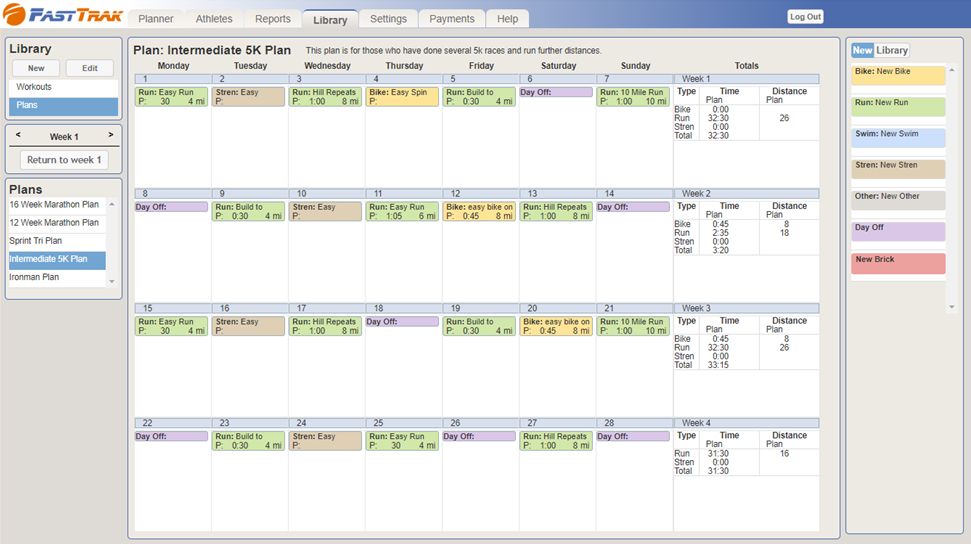Viewport: 971px width, 544px height.
Task: Switch to the Library toggle tab
Action: coord(892,50)
